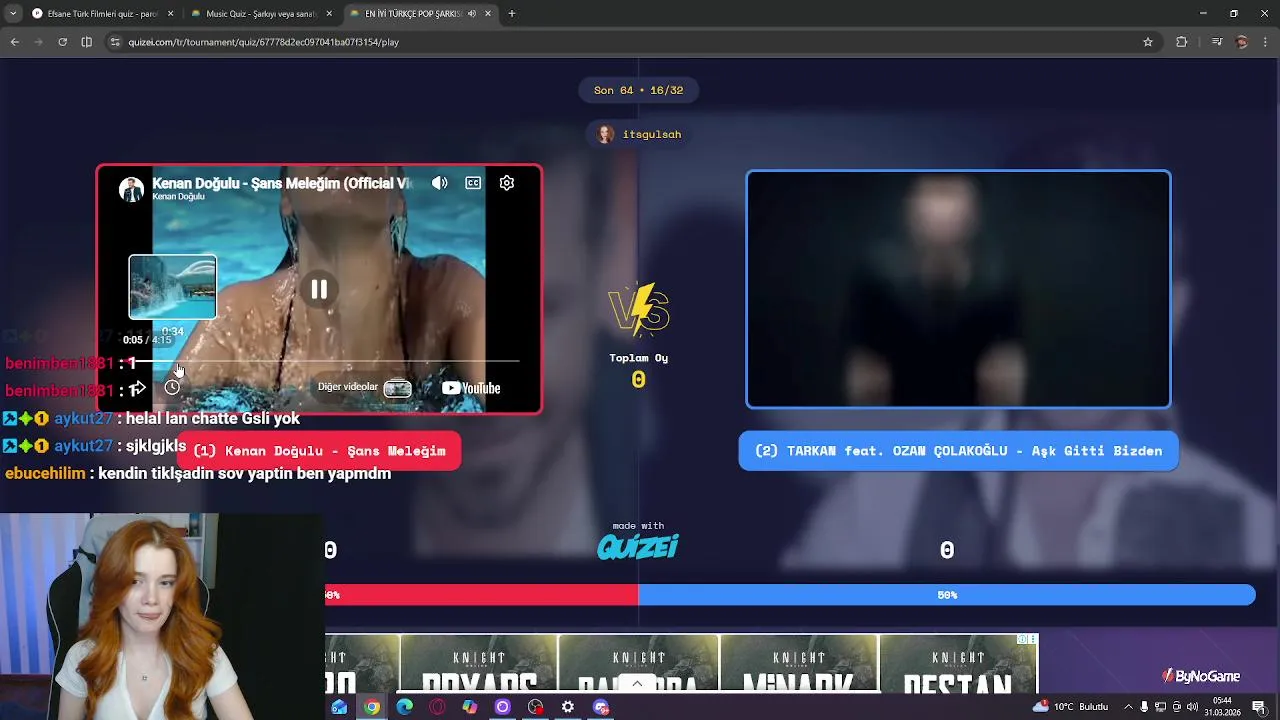1280x720 pixels.
Task: Open the taskbar clock and date
Action: [x=1222, y=707]
